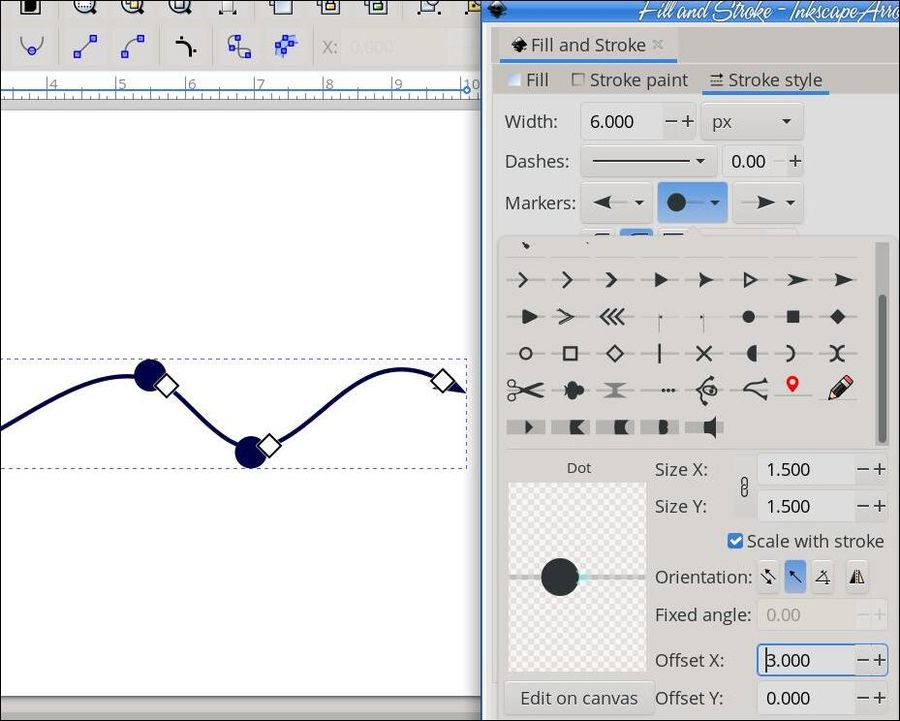The image size is (900, 721).
Task: Select the pencil marker at list end
Action: point(840,388)
